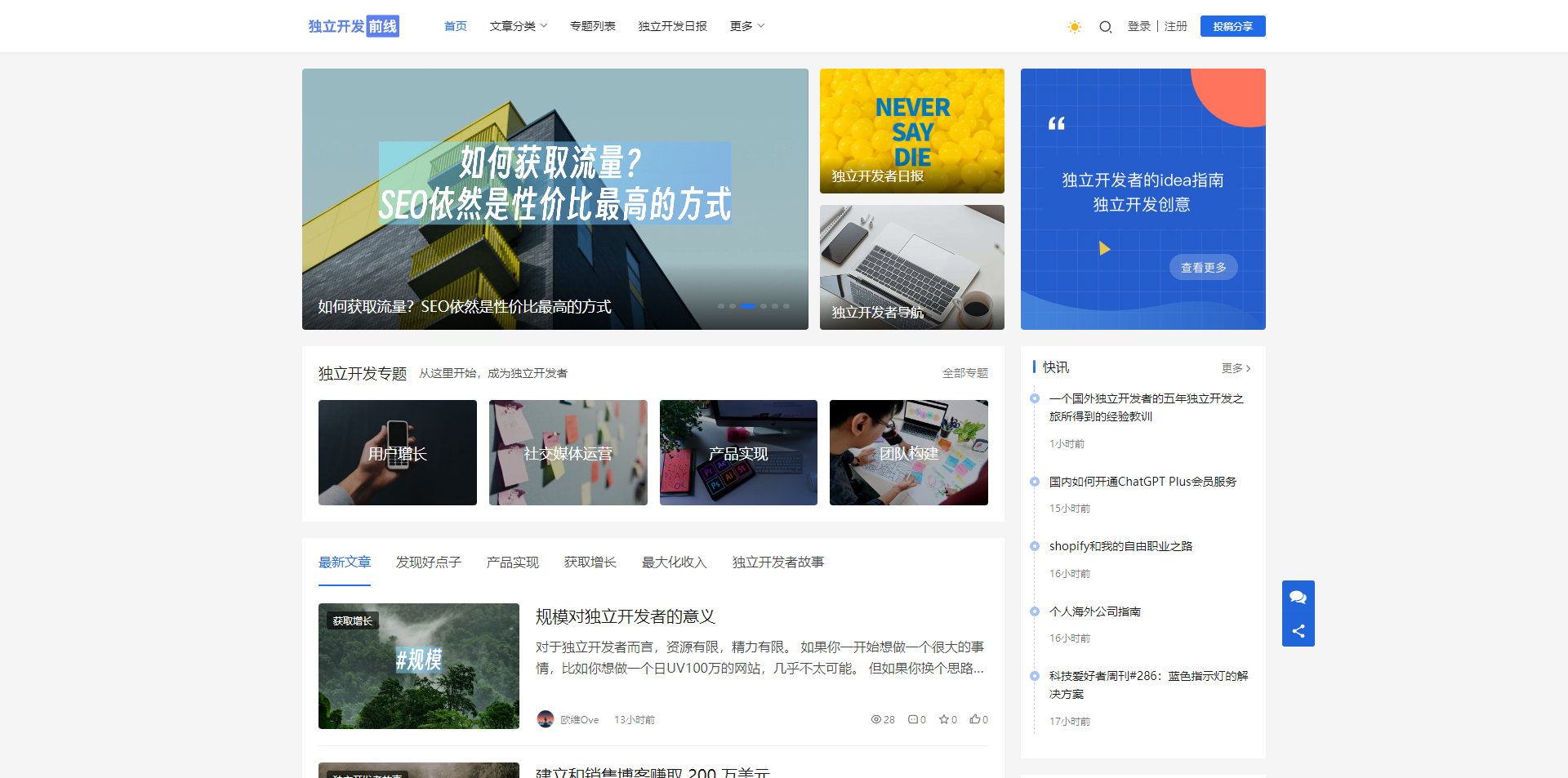Open the 用户增长 topic thumbnail

pyautogui.click(x=398, y=452)
